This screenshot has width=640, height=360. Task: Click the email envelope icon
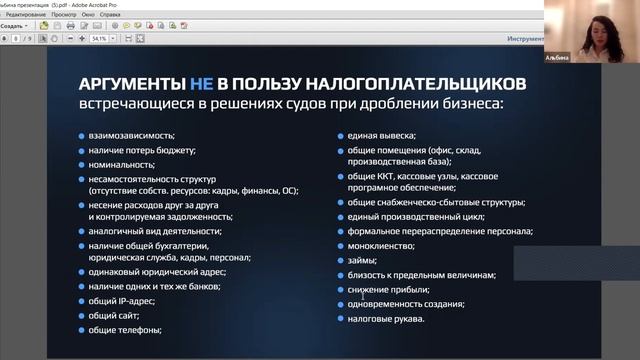[x=97, y=26]
